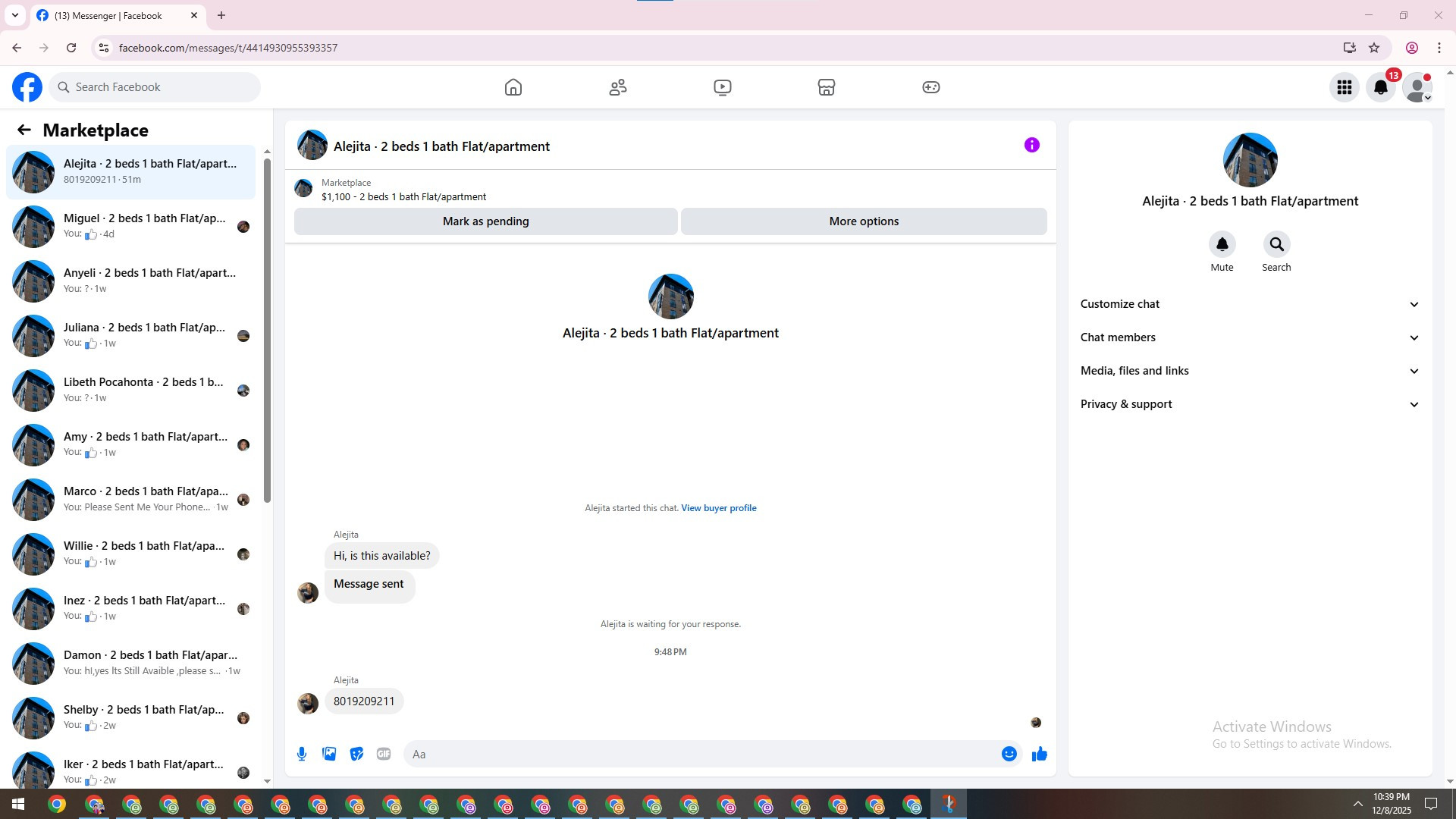Open the account profile avatar menu
This screenshot has width=1456, height=819.
pyautogui.click(x=1417, y=87)
